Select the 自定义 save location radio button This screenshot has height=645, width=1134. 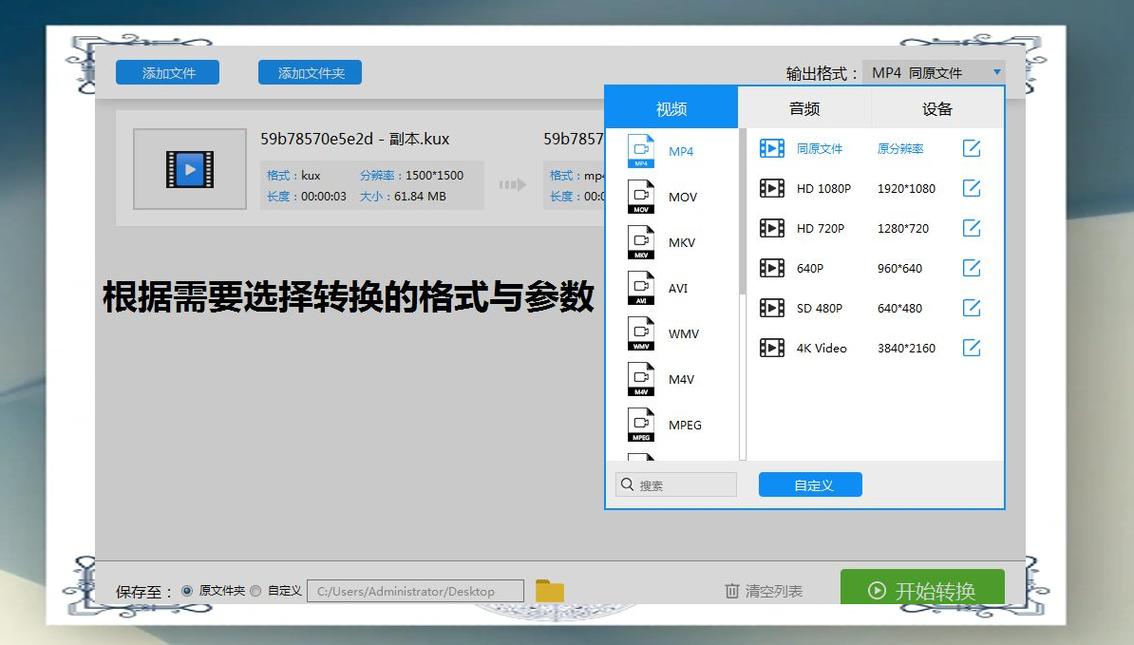coord(253,590)
